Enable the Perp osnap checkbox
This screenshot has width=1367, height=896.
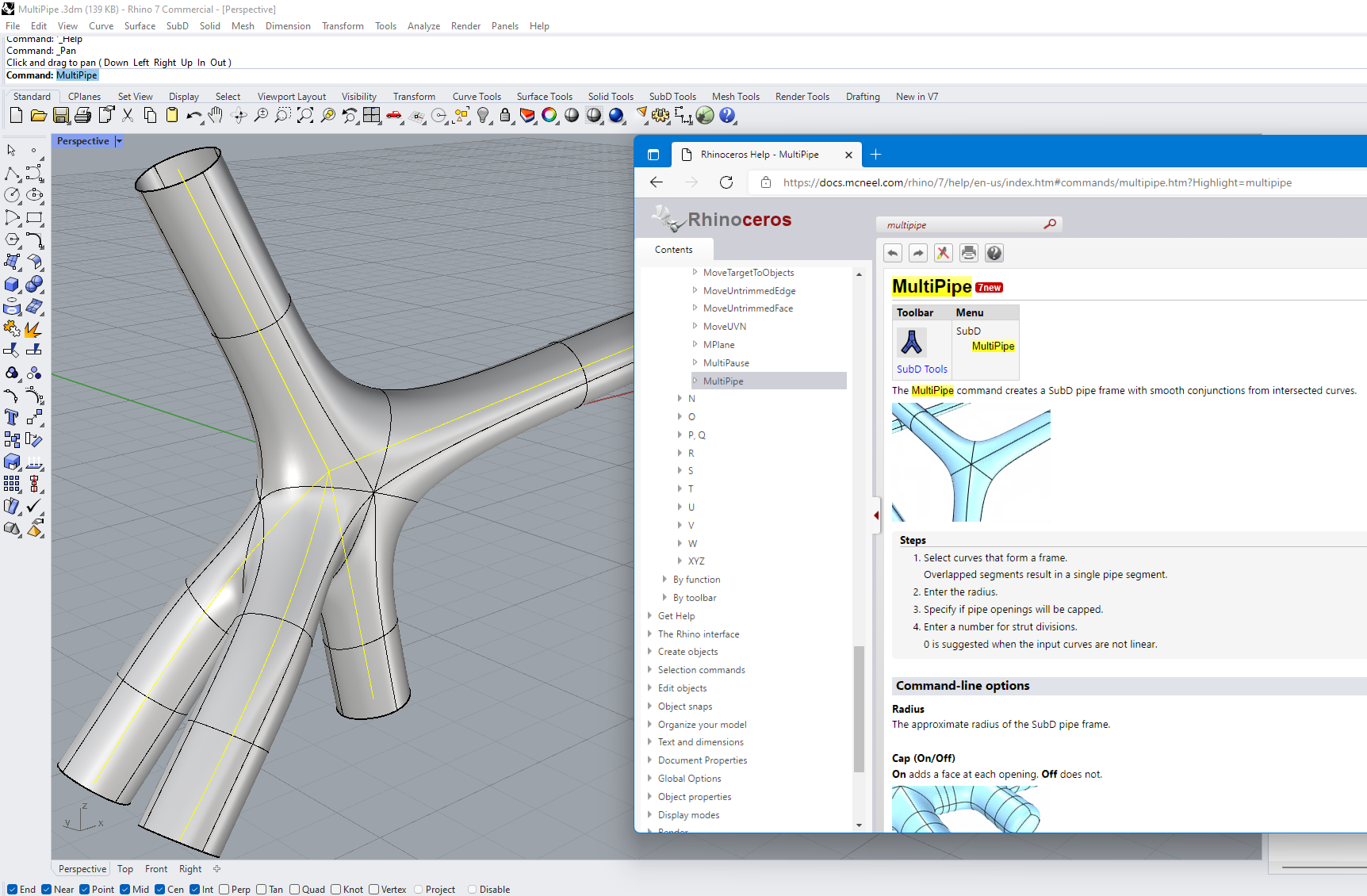(x=224, y=890)
